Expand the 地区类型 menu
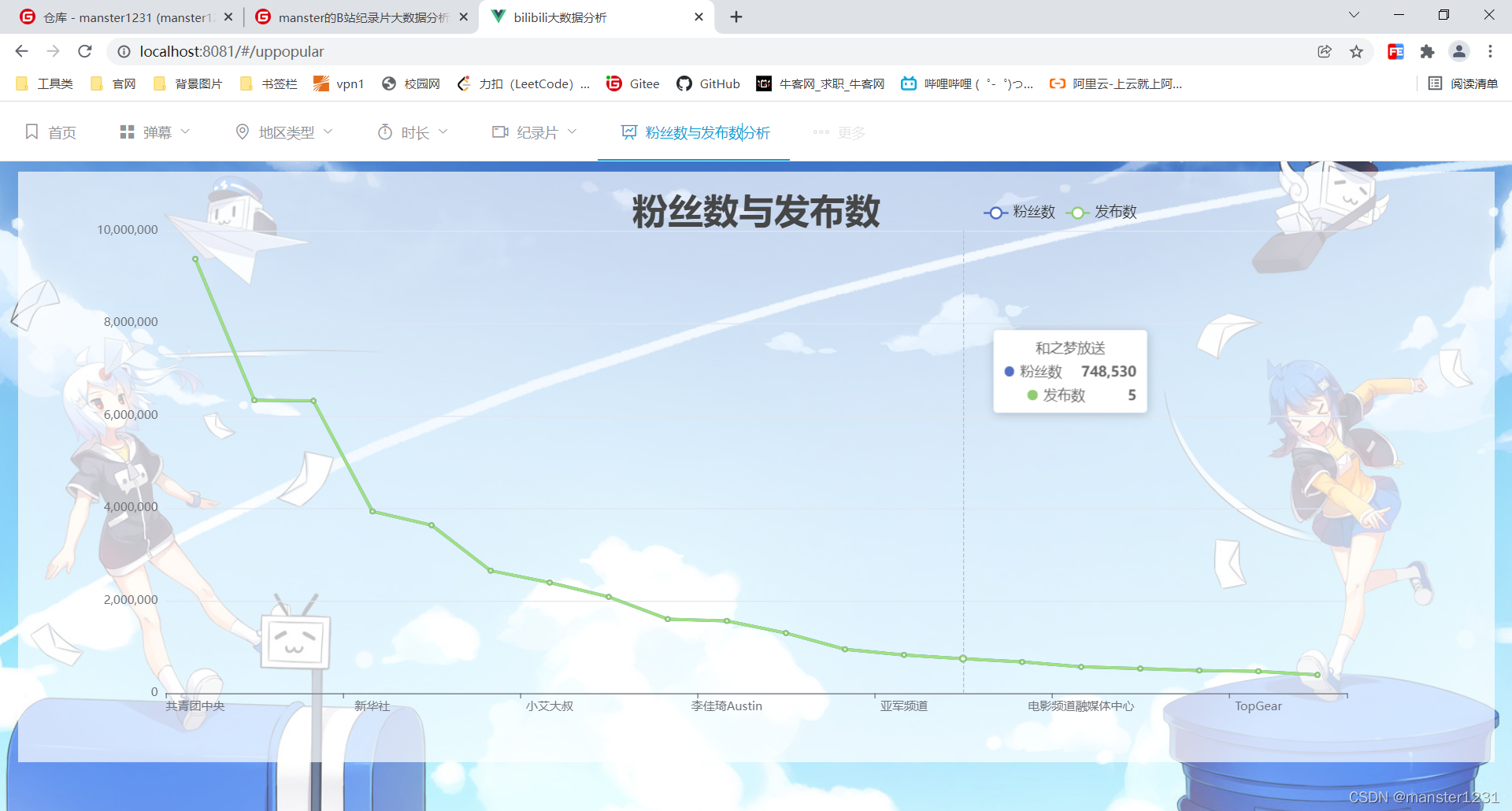The width and height of the screenshot is (1512, 811). (x=284, y=132)
